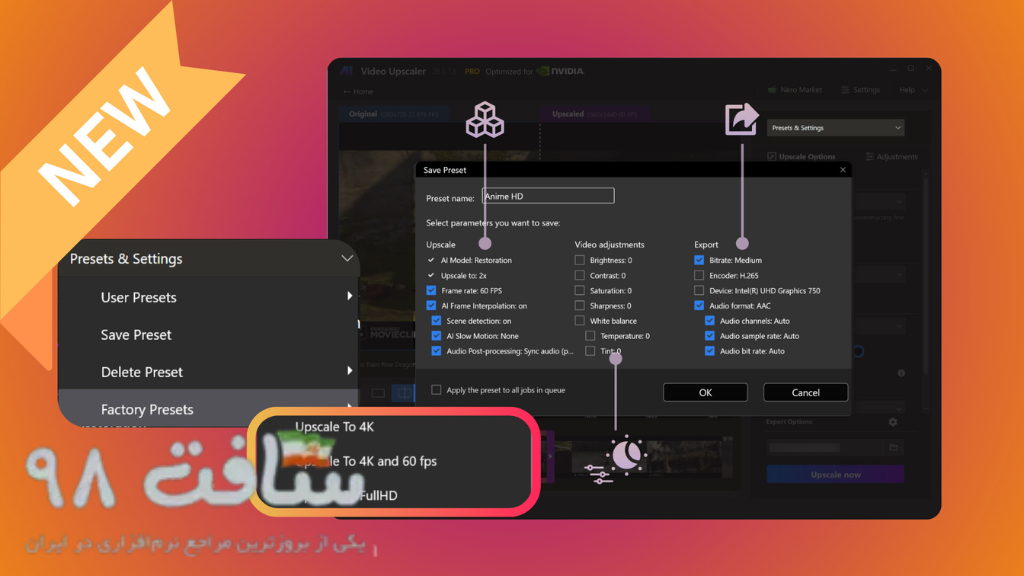Viewport: 1024px width, 576px height.
Task: Switch to the Original preview tab
Action: [x=393, y=114]
